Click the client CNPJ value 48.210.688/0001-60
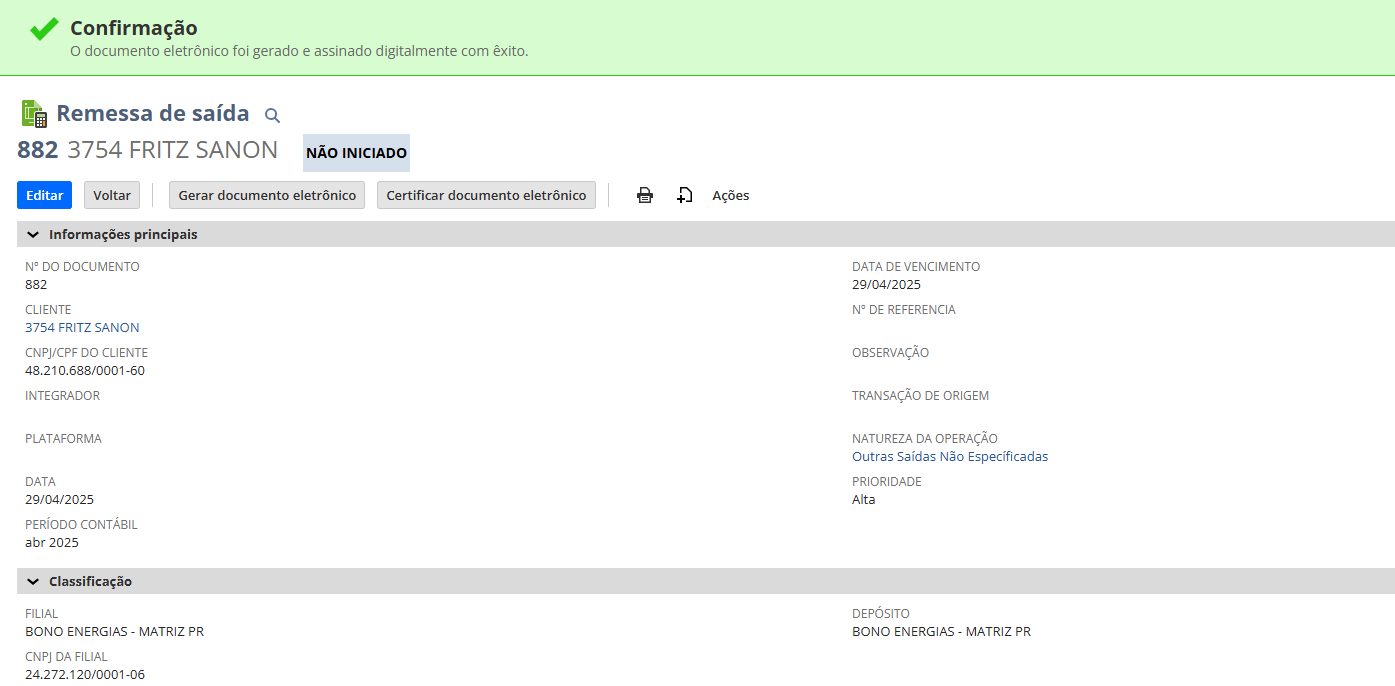This screenshot has height=686, width=1395. pos(85,370)
